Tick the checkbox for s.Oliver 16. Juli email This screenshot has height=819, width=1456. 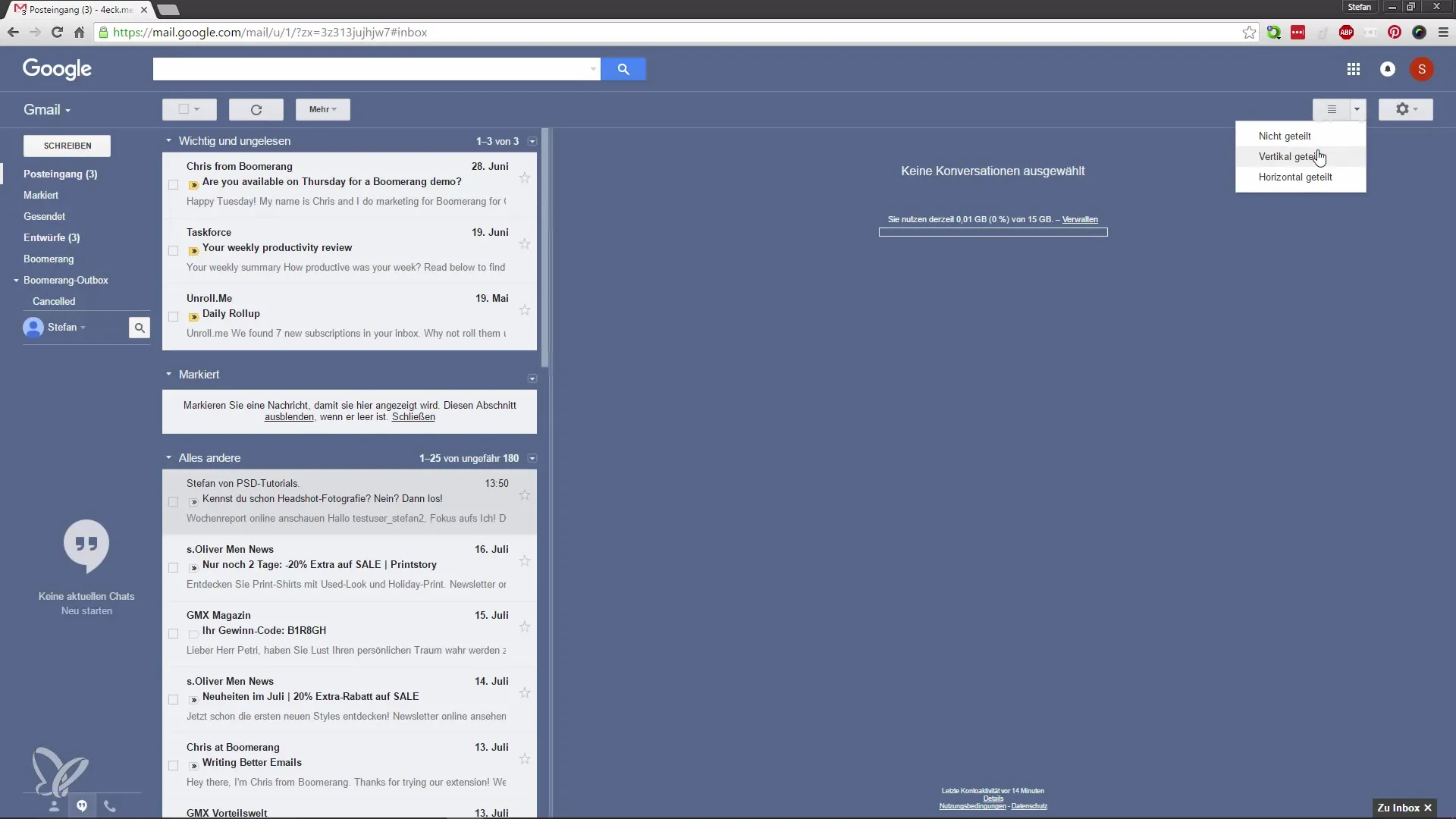coord(174,568)
